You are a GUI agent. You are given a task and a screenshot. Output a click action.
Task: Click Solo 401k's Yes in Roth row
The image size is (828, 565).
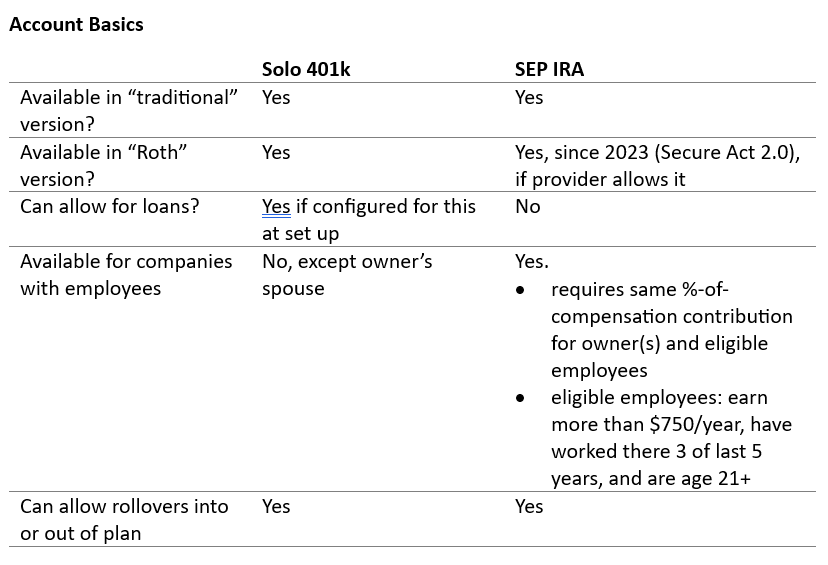pos(276,152)
